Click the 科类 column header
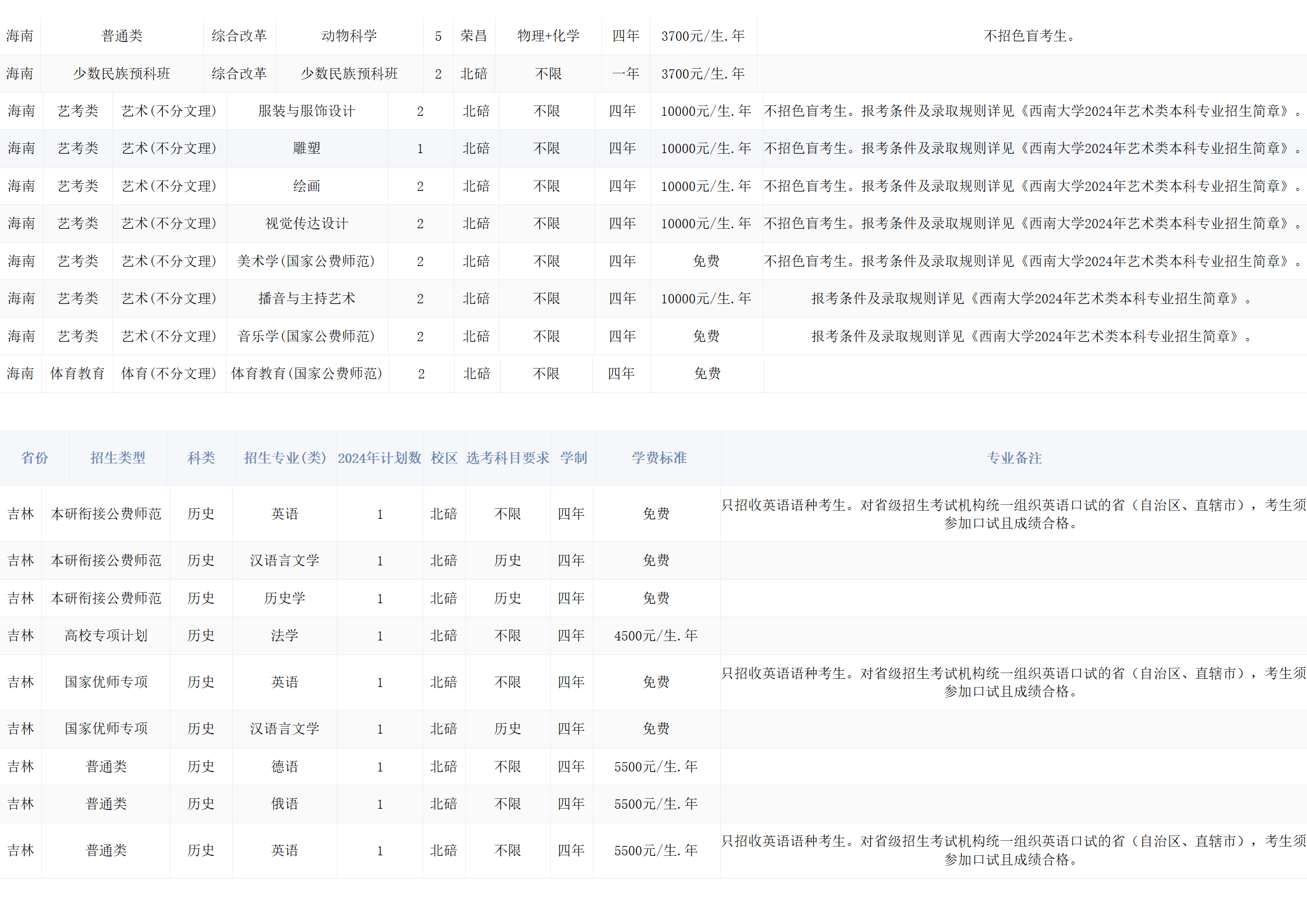This screenshot has height=924, width=1307. pos(201,458)
